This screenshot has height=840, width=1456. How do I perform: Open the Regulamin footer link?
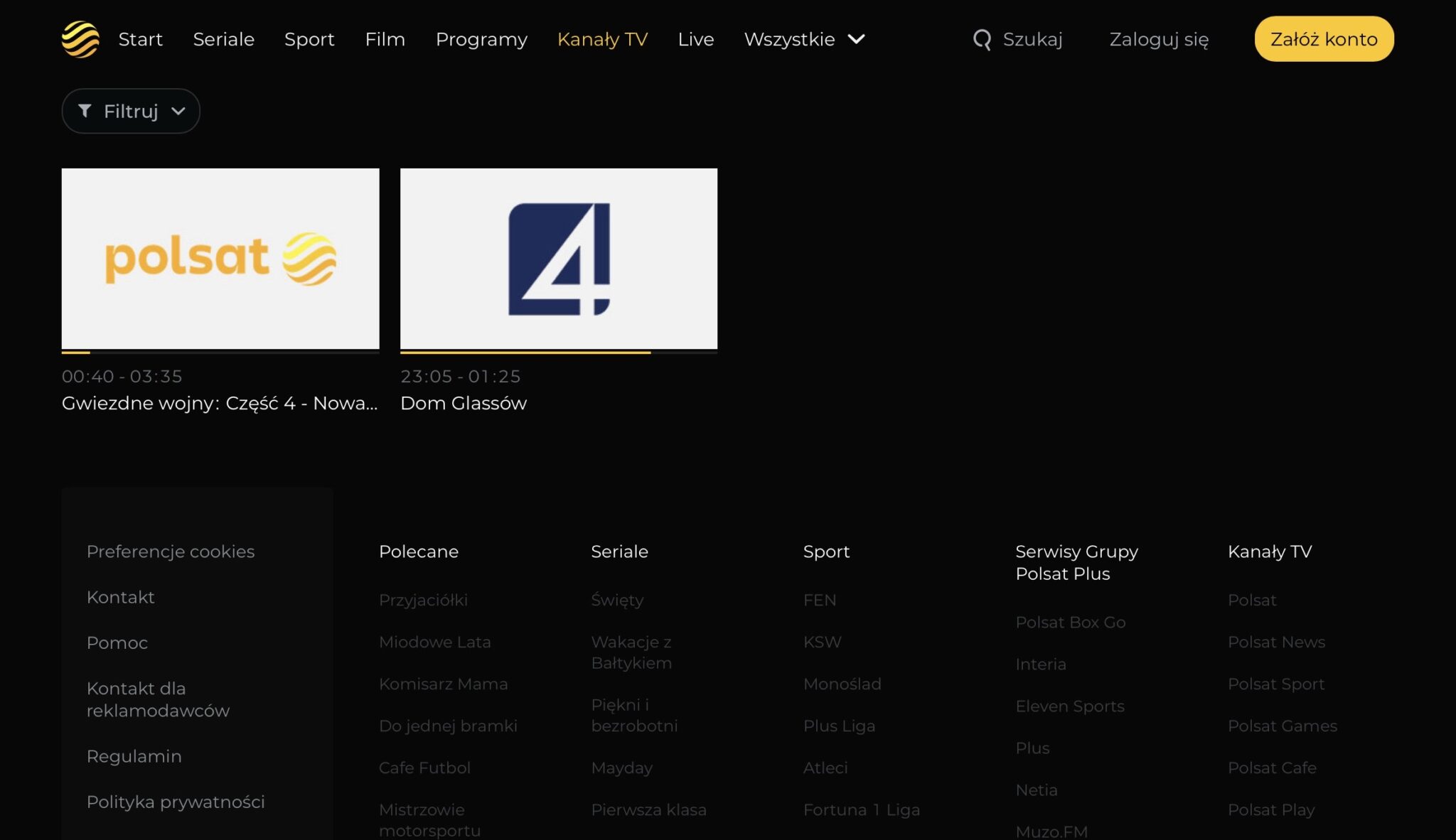tap(134, 756)
